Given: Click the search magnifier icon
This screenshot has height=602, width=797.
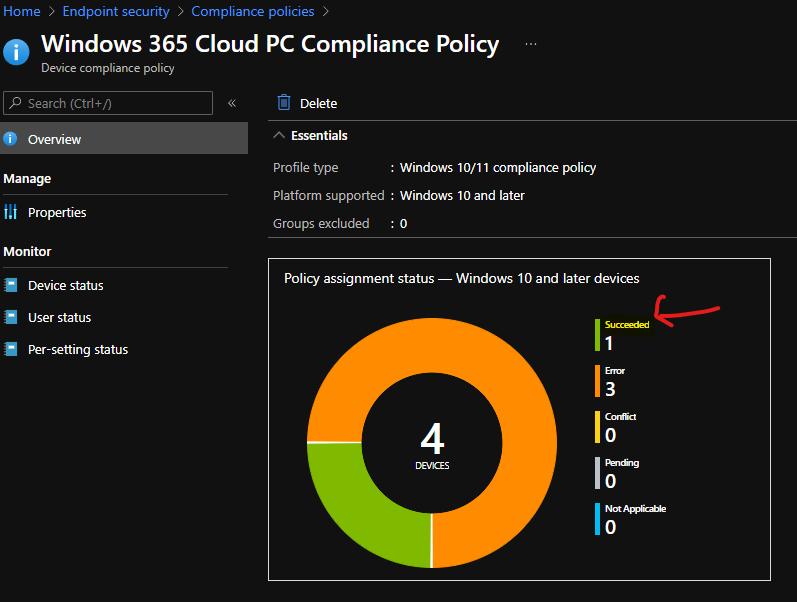Looking at the screenshot, I should [16, 103].
